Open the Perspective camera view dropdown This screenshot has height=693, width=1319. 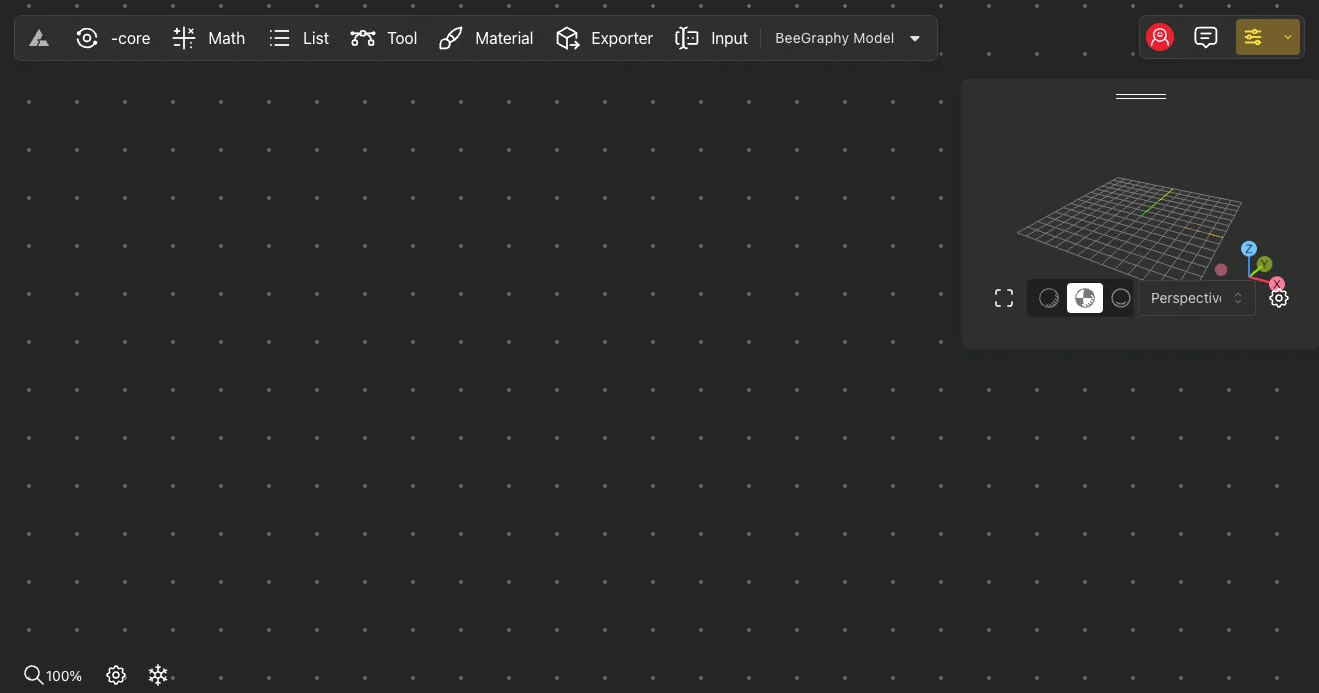tap(1196, 298)
